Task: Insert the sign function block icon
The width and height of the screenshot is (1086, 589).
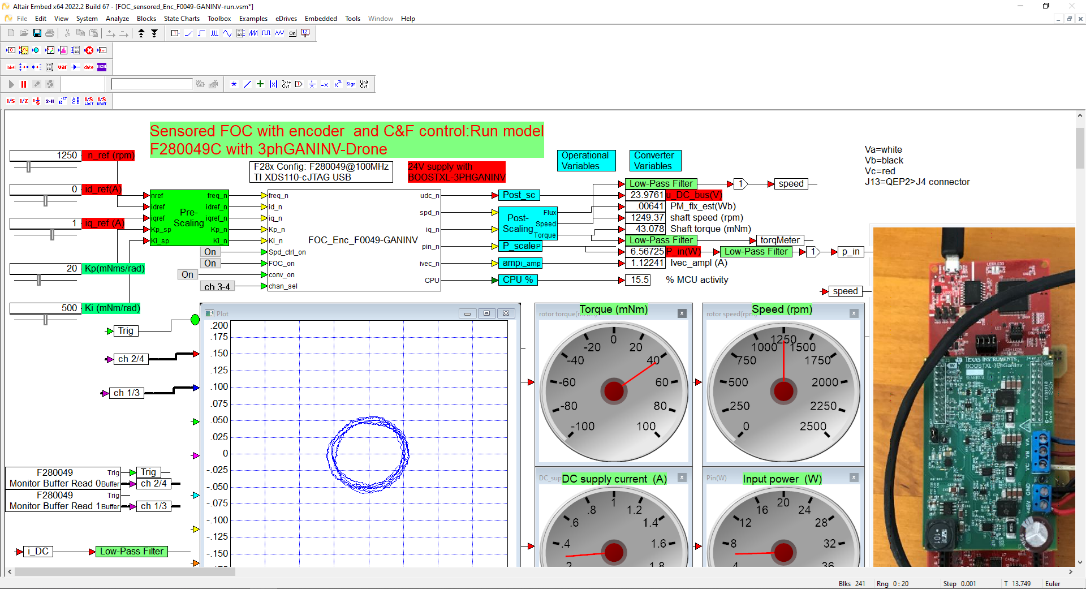Action: tap(351, 84)
